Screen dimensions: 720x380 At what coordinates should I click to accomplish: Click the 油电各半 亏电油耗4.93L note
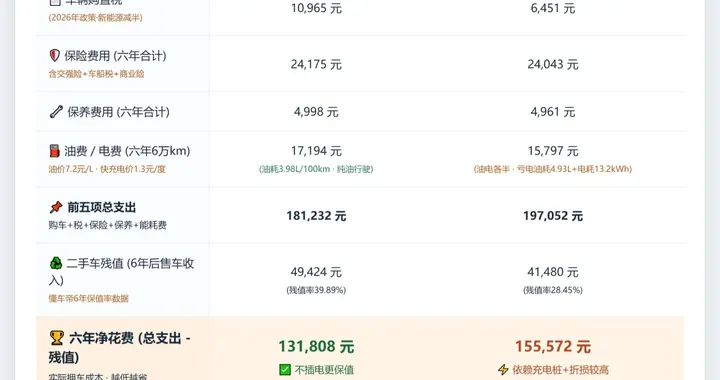click(x=553, y=169)
